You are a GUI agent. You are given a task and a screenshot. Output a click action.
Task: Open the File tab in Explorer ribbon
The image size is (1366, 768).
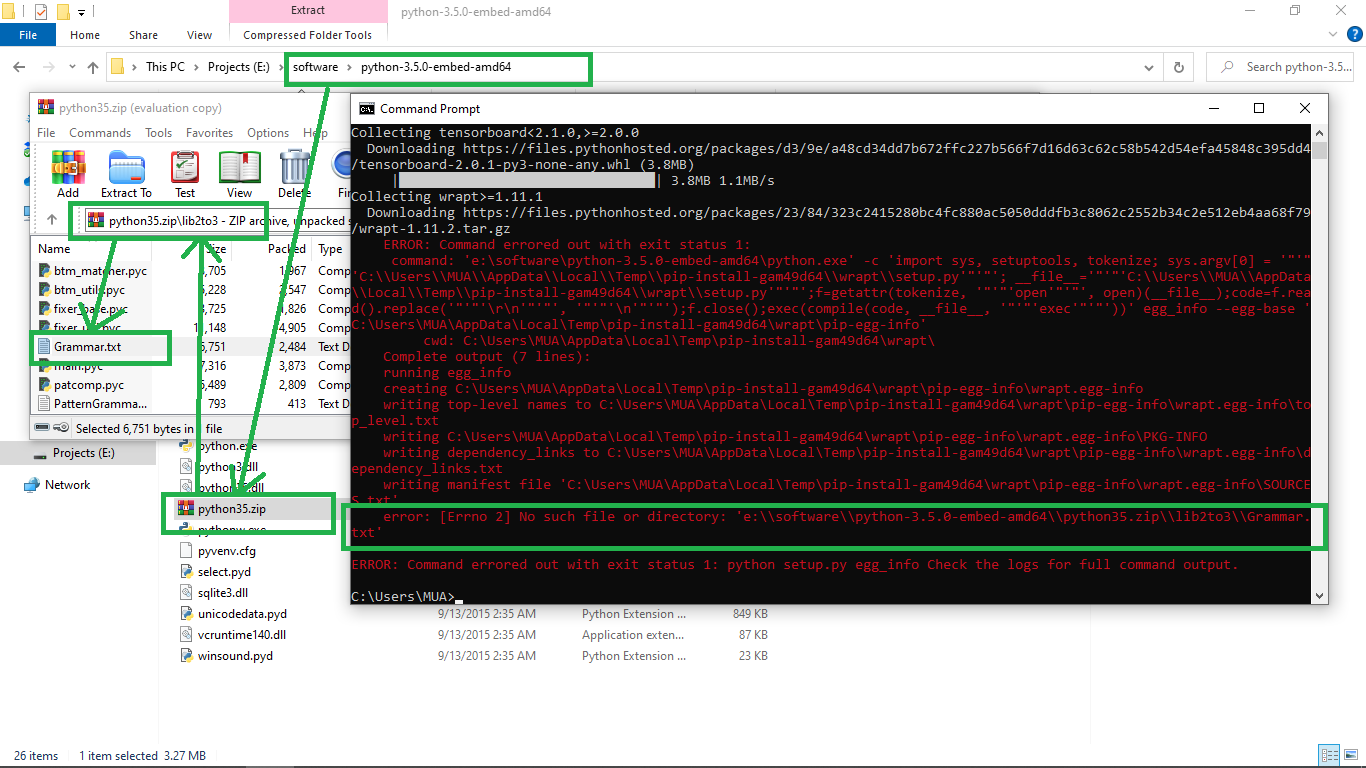28,35
